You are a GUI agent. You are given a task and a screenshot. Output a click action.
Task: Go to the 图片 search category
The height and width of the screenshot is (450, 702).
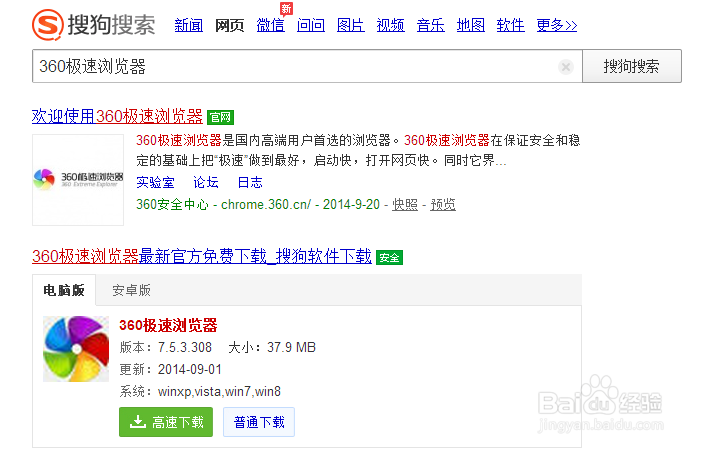351,25
